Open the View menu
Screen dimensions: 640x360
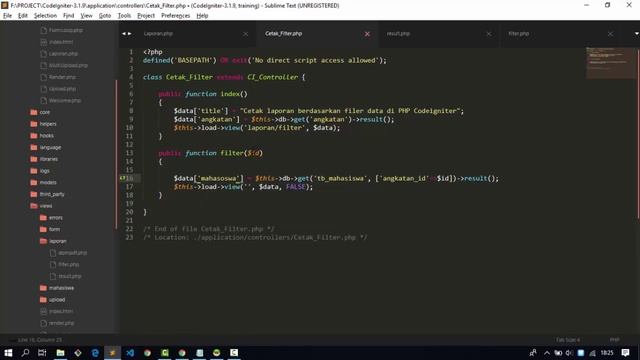pyautogui.click(x=86, y=16)
